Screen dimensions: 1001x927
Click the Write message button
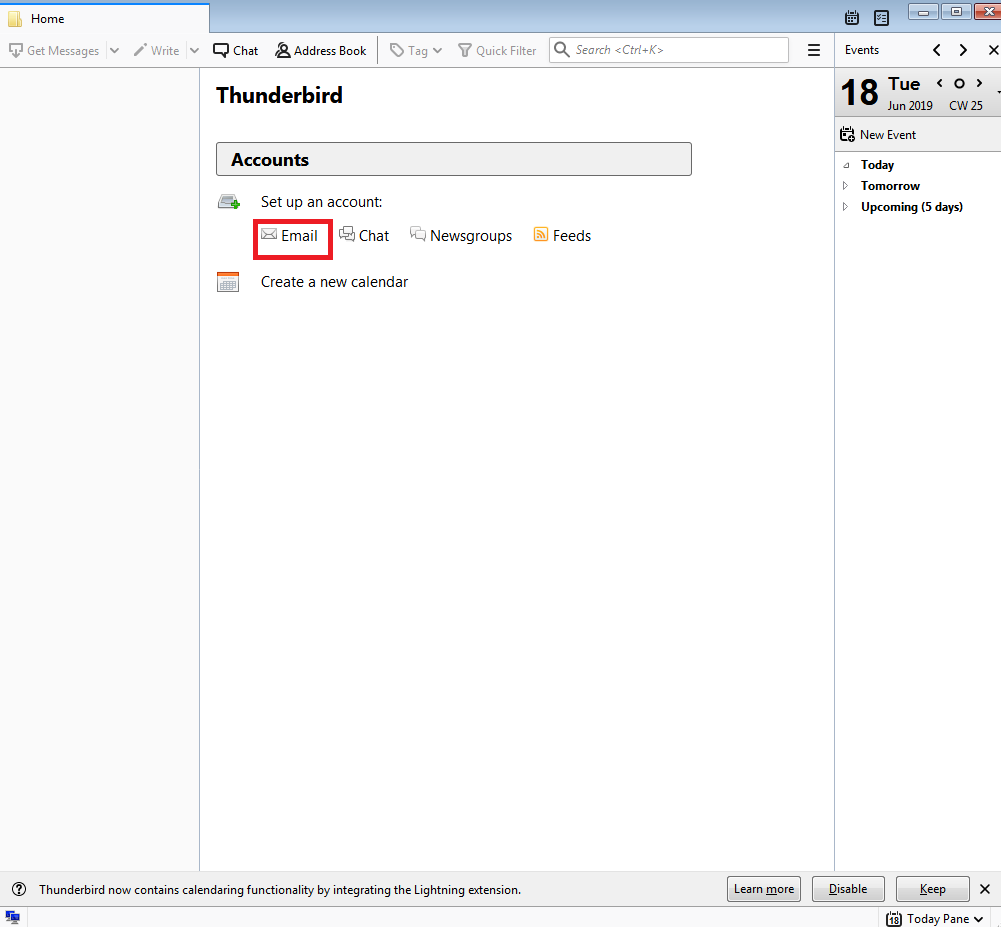click(x=156, y=50)
